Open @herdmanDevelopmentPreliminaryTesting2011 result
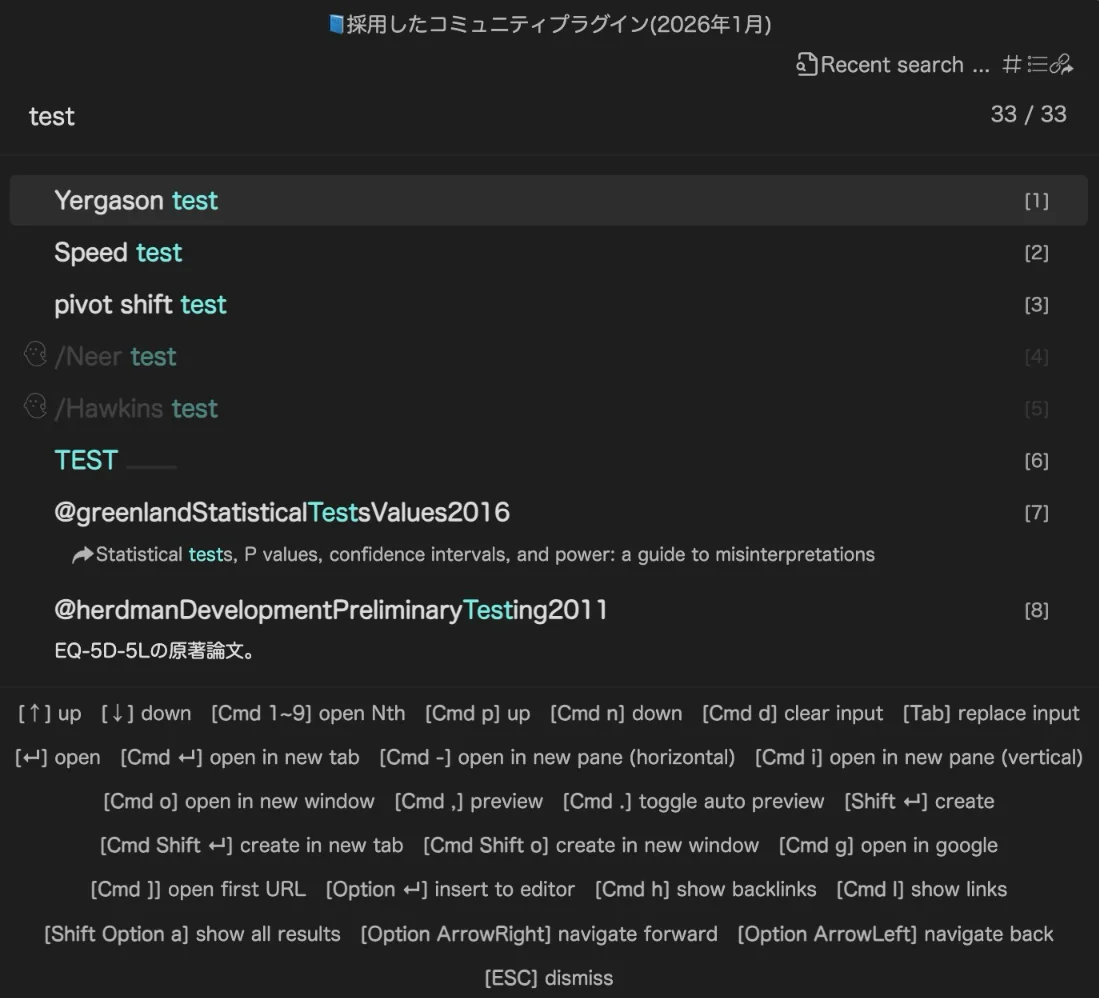 [x=330, y=610]
